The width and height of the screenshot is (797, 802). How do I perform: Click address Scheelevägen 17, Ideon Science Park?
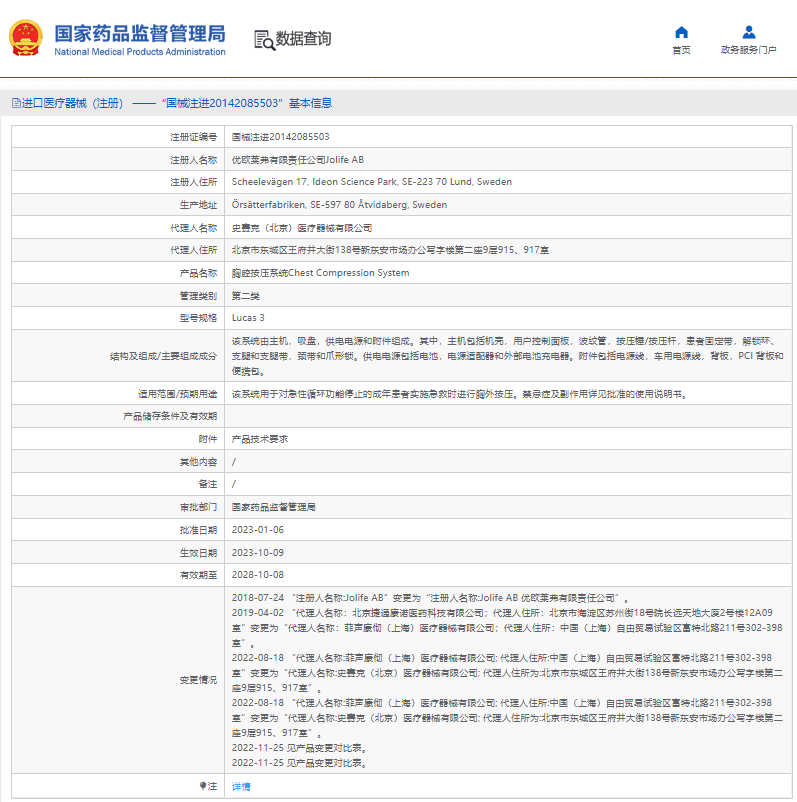(371, 182)
